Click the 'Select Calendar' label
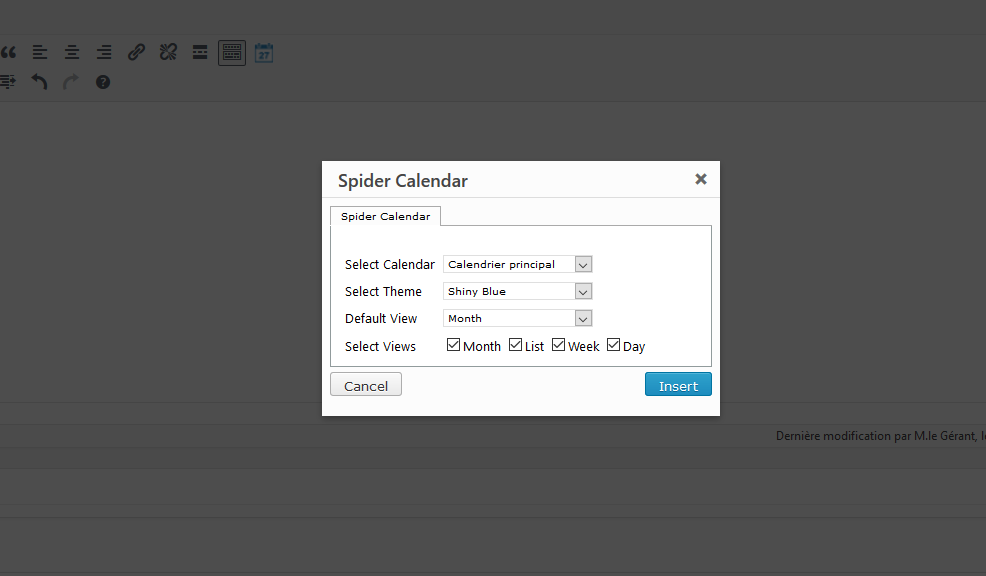Image resolution: width=986 pixels, height=576 pixels. 390,265
